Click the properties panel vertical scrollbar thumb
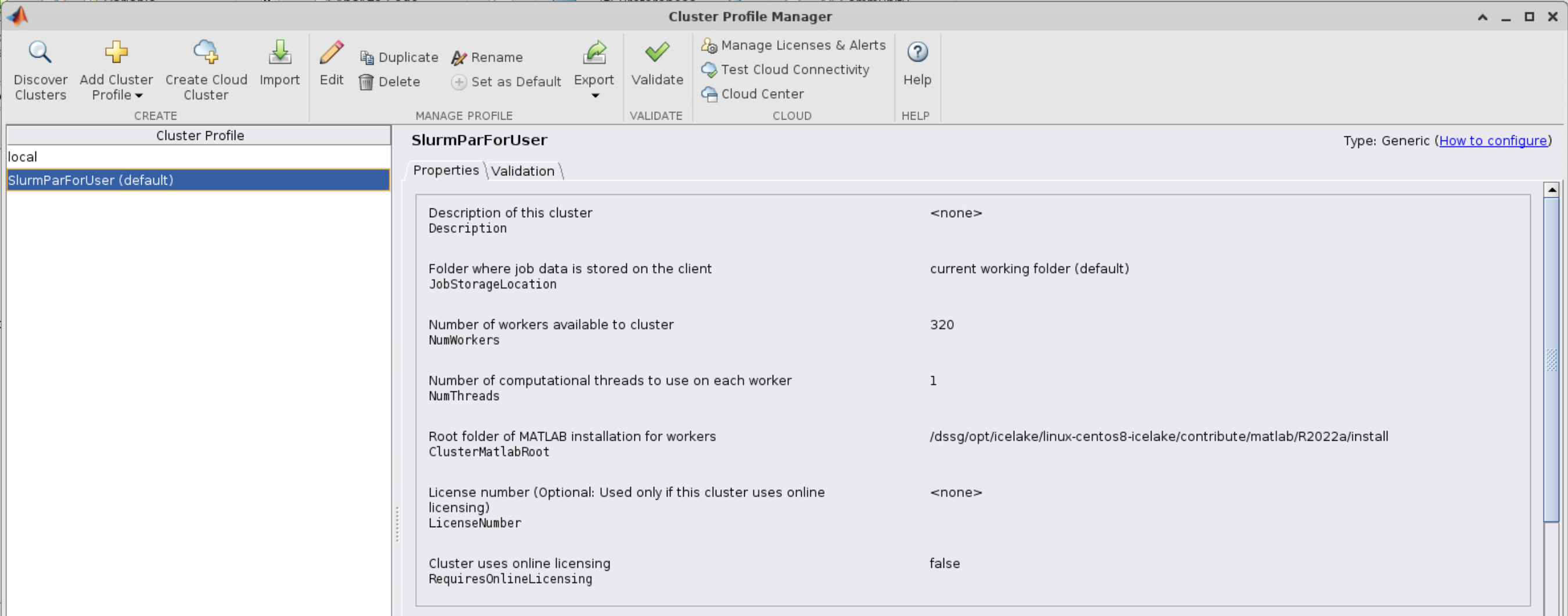Screen dimensions: 1568x616 coord(1552,359)
